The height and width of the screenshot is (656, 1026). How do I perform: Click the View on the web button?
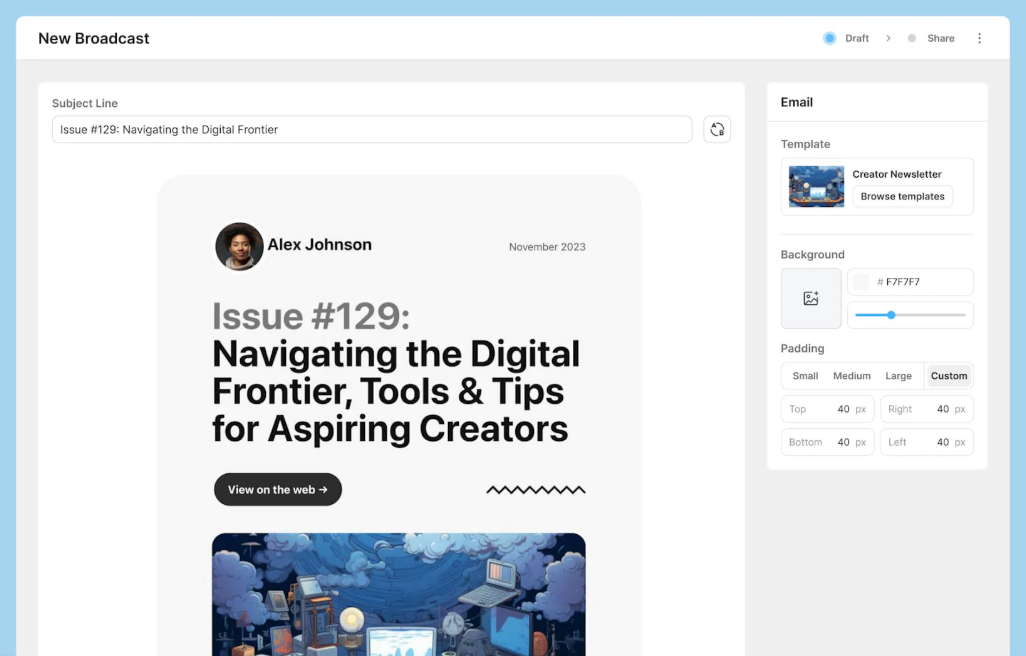[x=277, y=489]
